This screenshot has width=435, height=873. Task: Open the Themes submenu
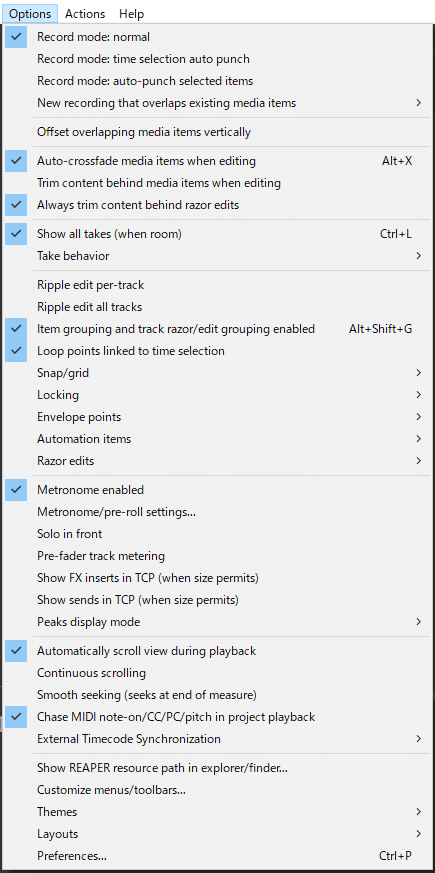217,812
